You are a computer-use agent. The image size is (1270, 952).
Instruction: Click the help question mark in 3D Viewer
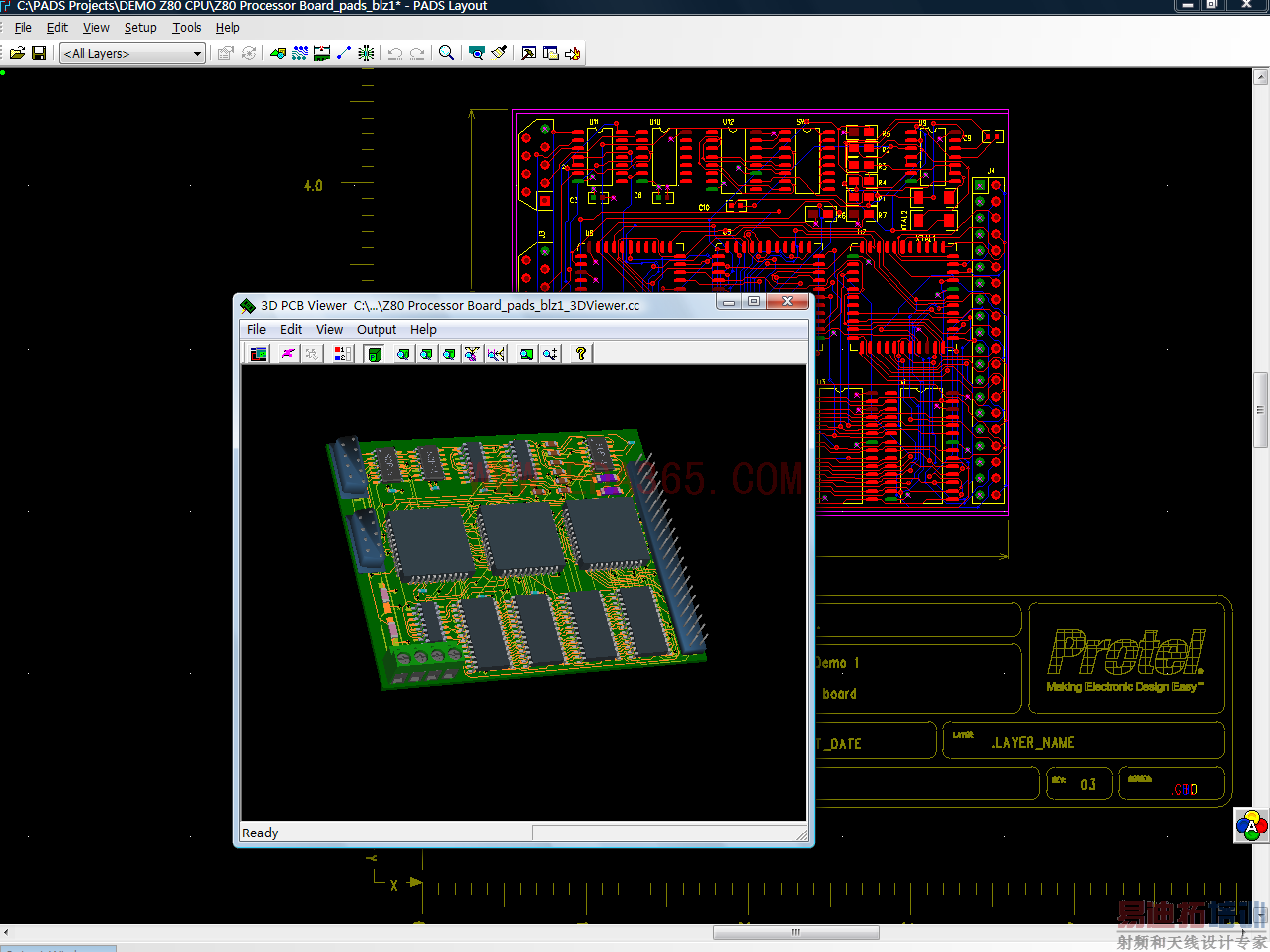[x=581, y=354]
